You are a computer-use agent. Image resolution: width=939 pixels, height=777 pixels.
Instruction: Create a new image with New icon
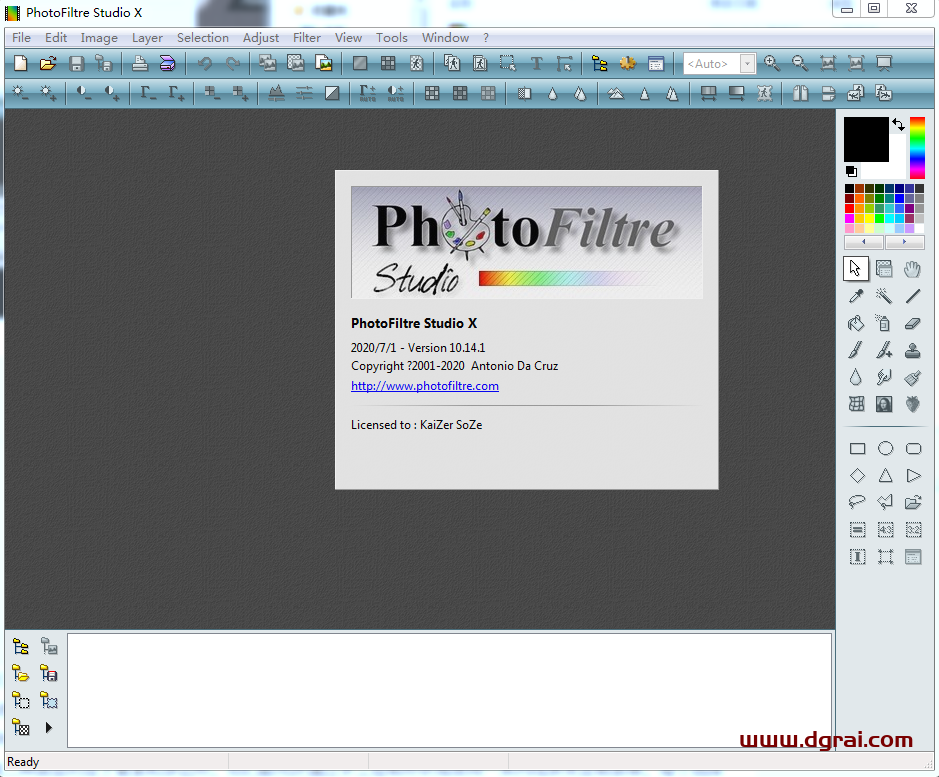click(20, 64)
